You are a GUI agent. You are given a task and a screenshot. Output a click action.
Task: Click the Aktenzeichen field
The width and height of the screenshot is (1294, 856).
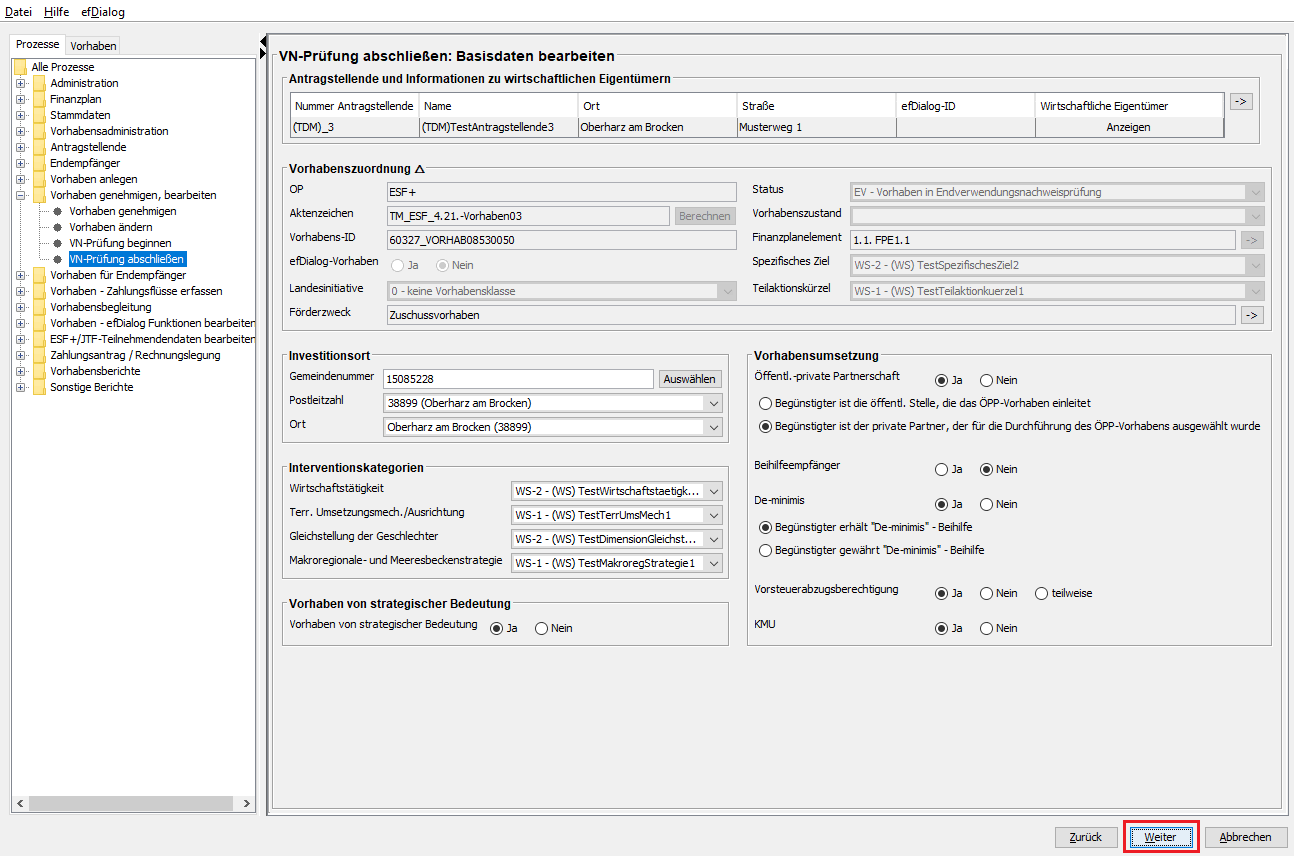528,215
